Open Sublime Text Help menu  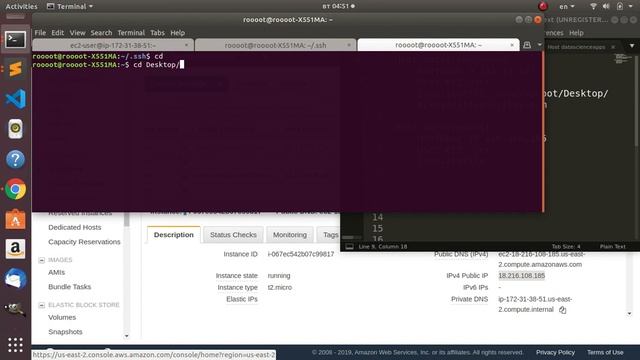tap(576, 33)
